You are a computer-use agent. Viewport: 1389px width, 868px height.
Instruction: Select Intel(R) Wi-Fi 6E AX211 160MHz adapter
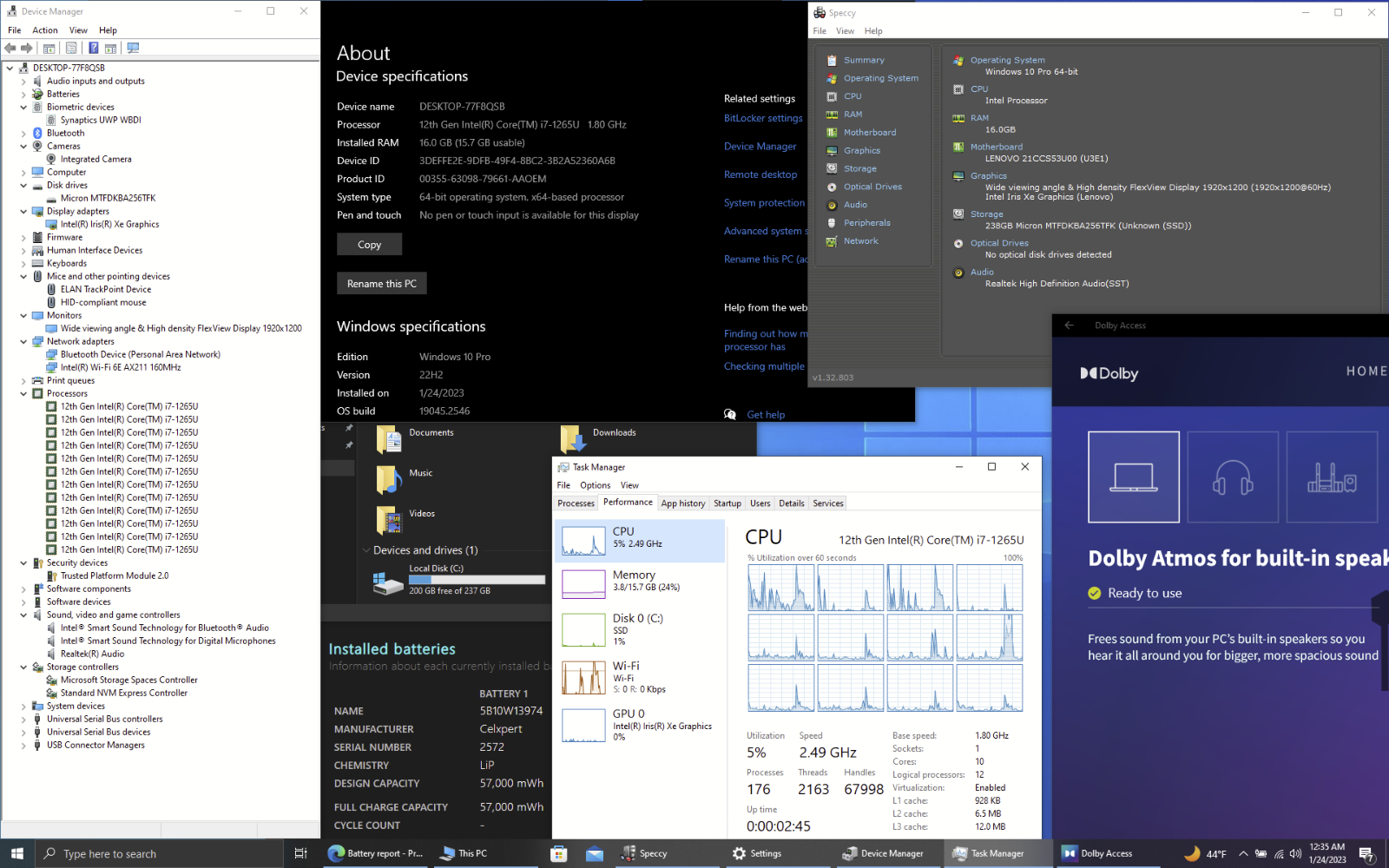point(121,368)
